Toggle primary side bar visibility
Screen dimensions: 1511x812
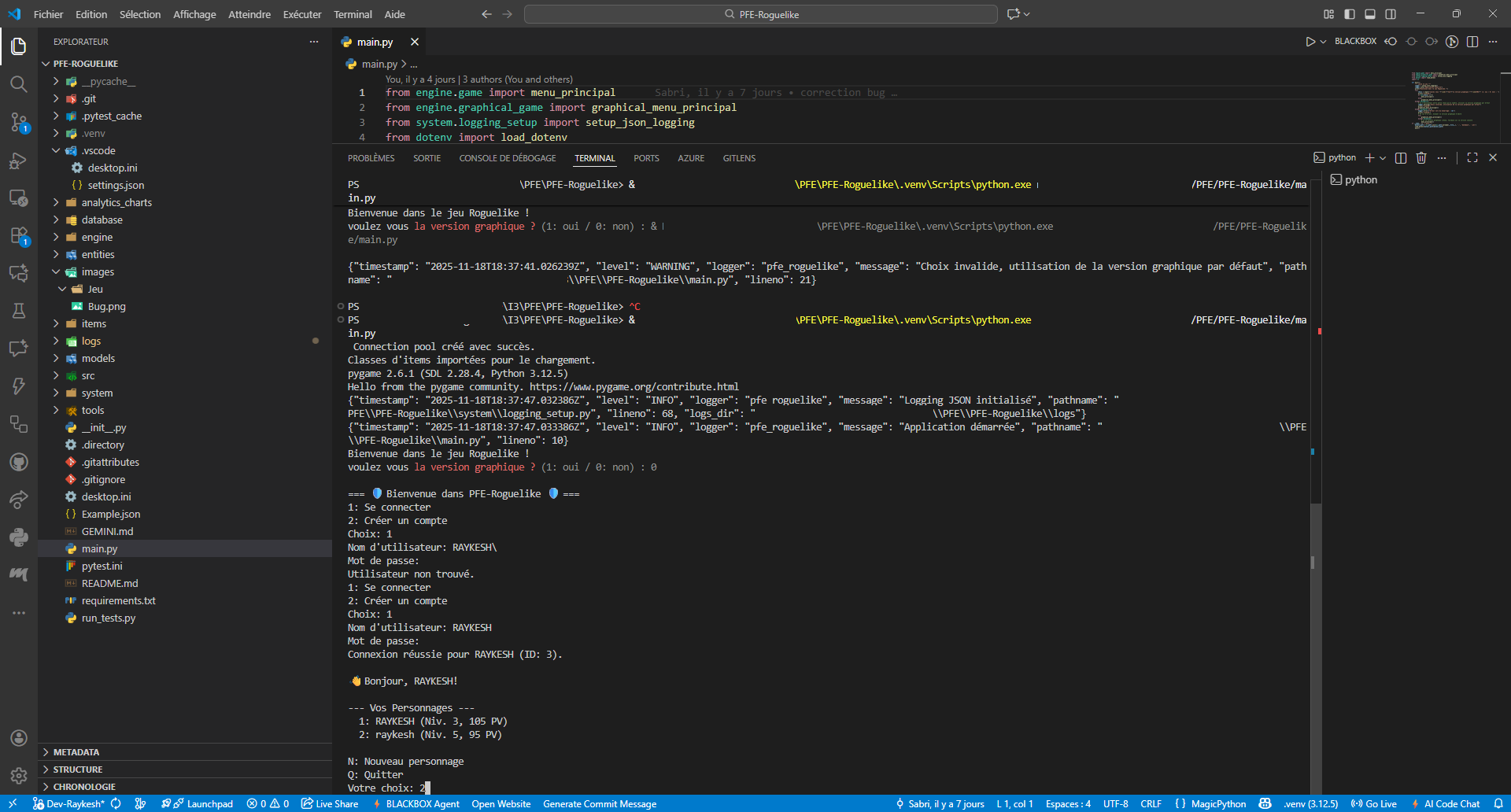coord(1350,14)
